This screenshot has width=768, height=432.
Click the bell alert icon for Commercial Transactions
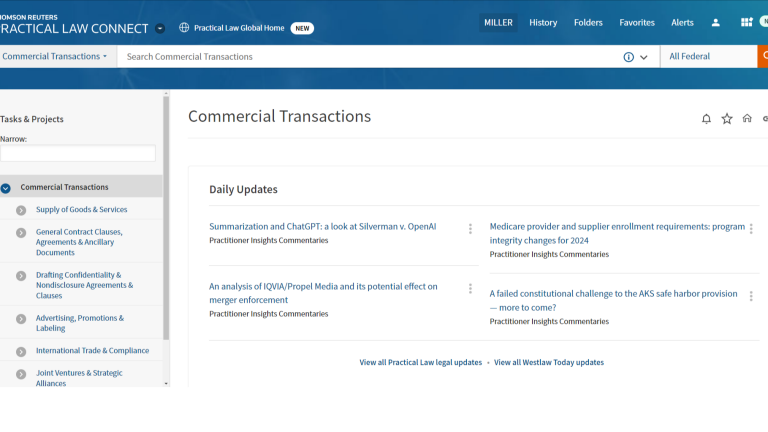(706, 119)
